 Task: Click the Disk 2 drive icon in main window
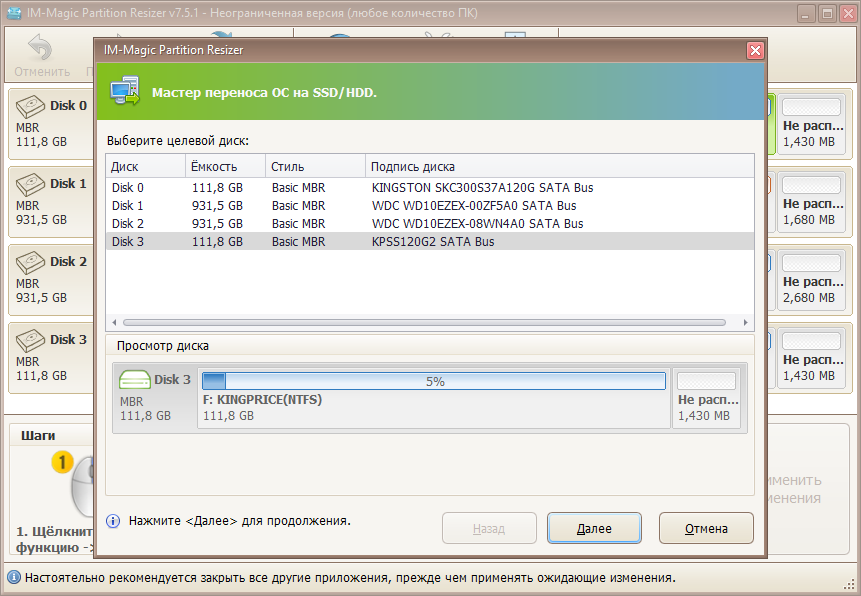click(30, 263)
